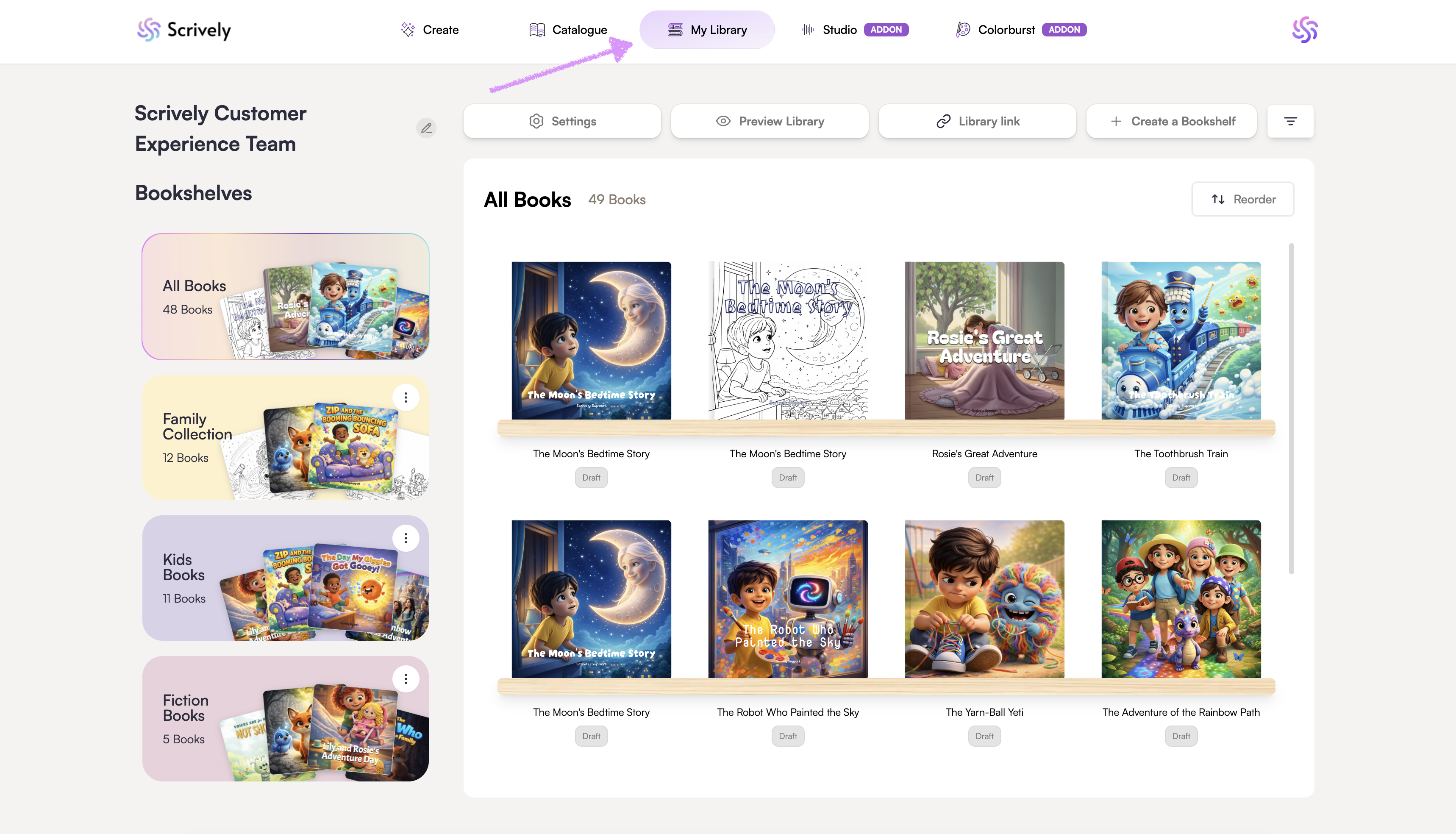The width and height of the screenshot is (1456, 834).
Task: Expand Fiction Books three-dot menu
Action: tap(406, 679)
